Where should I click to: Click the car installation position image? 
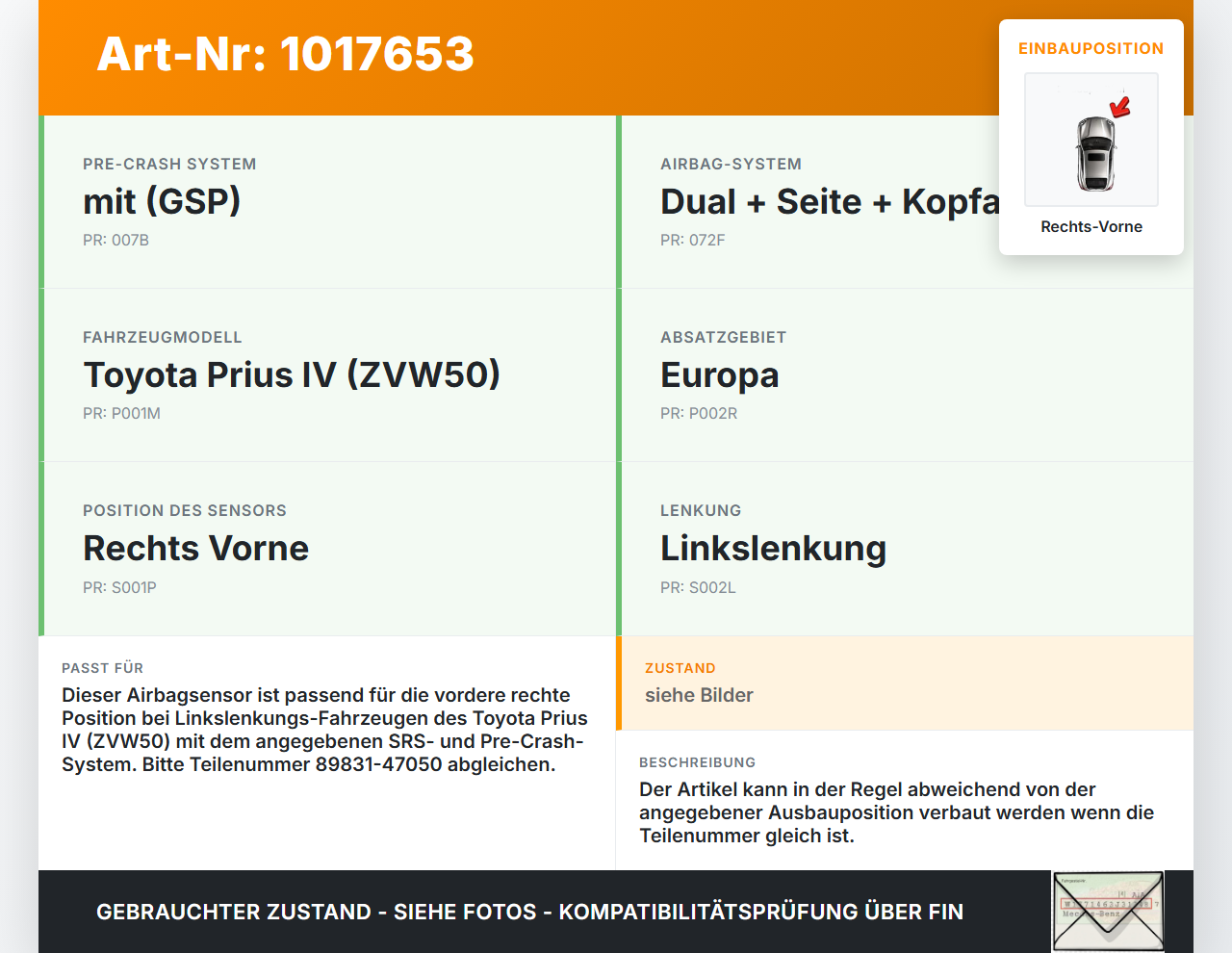click(x=1091, y=140)
